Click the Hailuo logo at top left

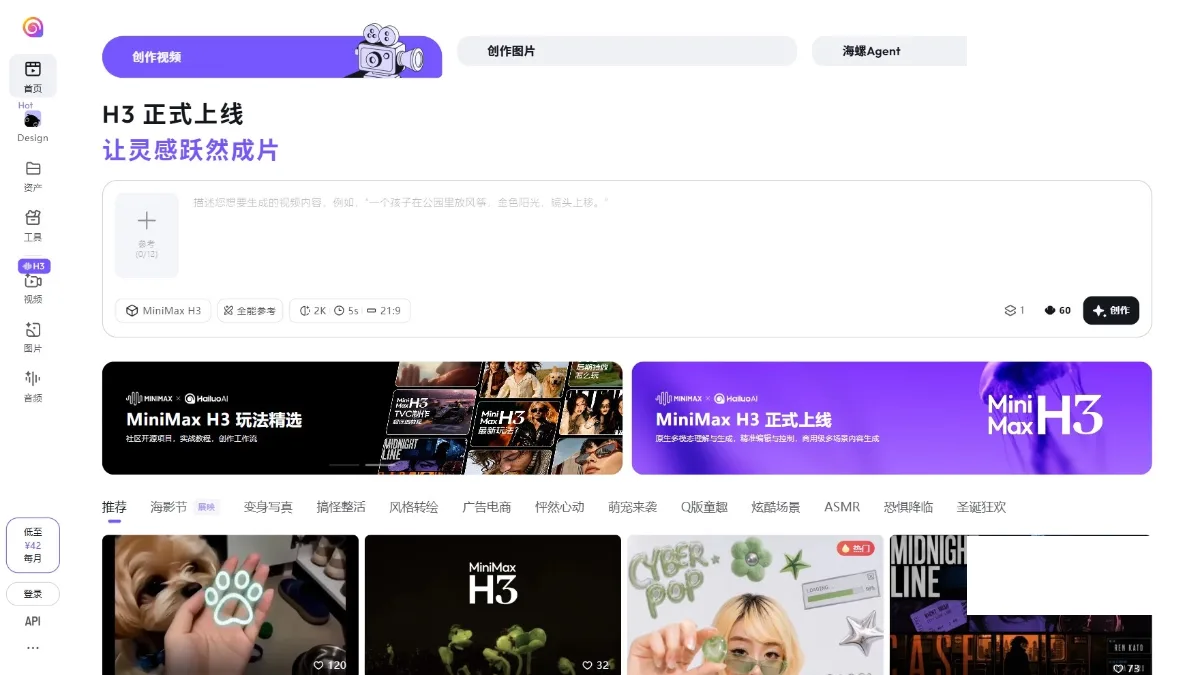point(33,27)
